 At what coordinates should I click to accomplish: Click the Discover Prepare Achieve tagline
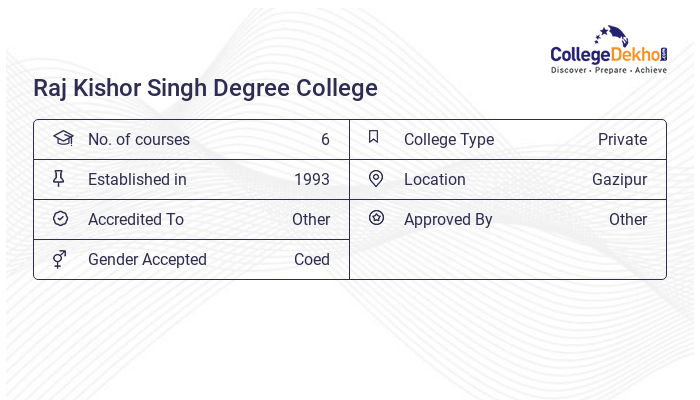tap(608, 71)
